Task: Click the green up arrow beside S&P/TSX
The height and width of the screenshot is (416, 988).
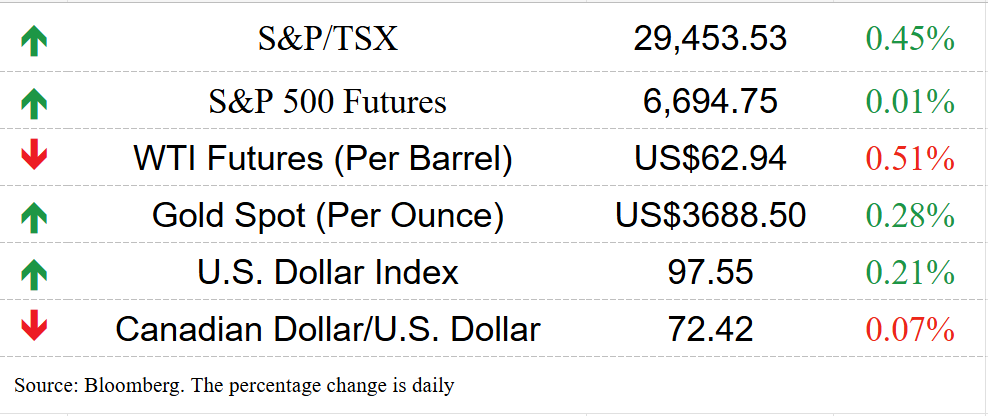Action: 34,42
